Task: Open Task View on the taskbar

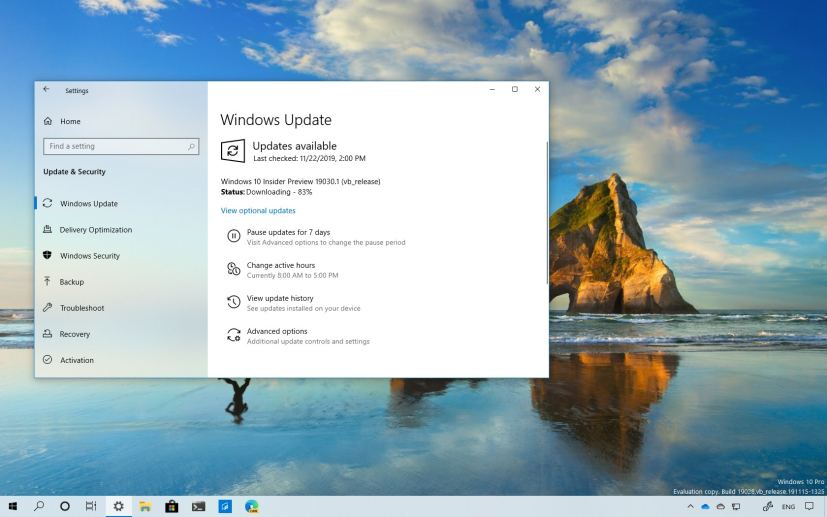Action: coord(91,506)
